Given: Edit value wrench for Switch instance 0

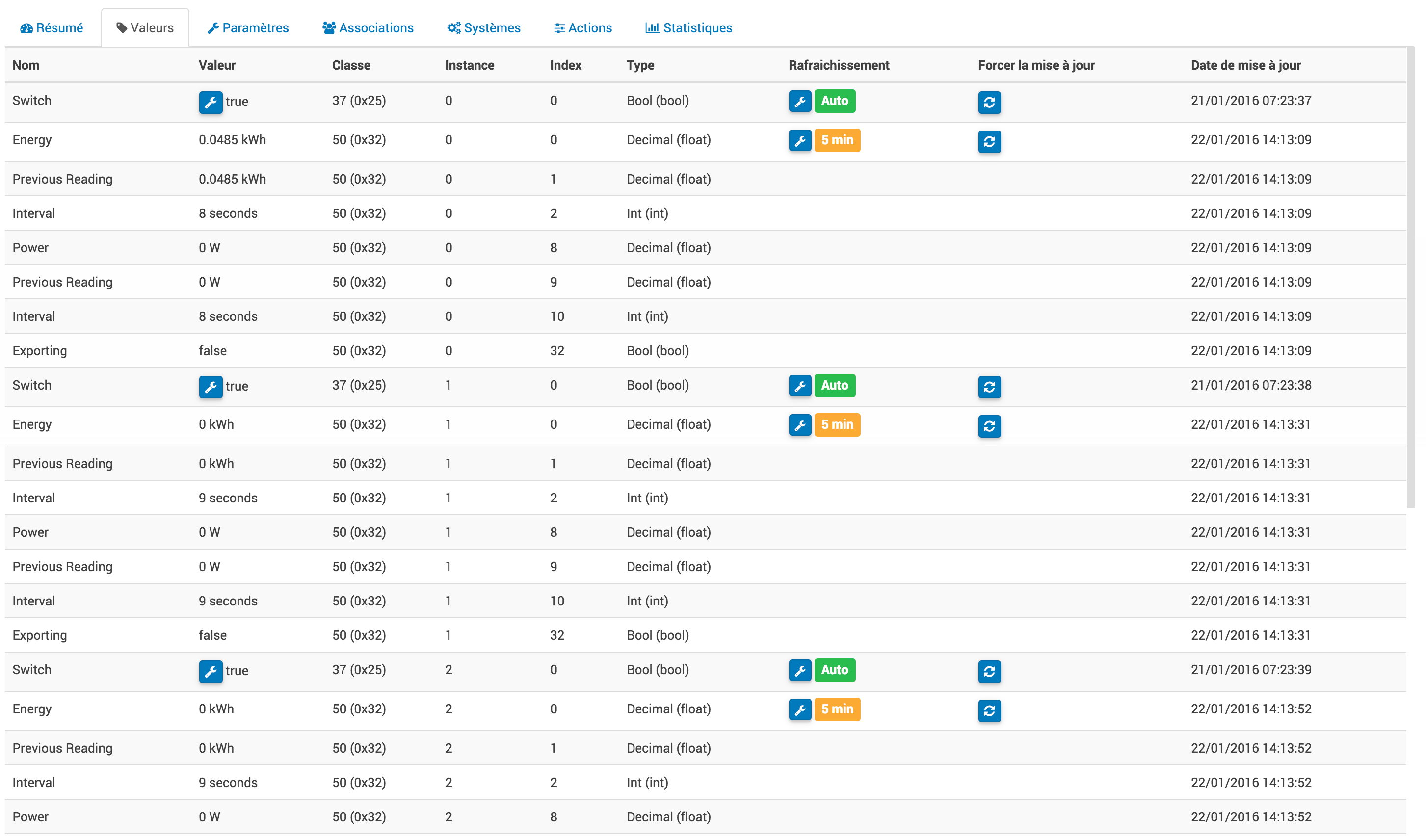Looking at the screenshot, I should 211,103.
